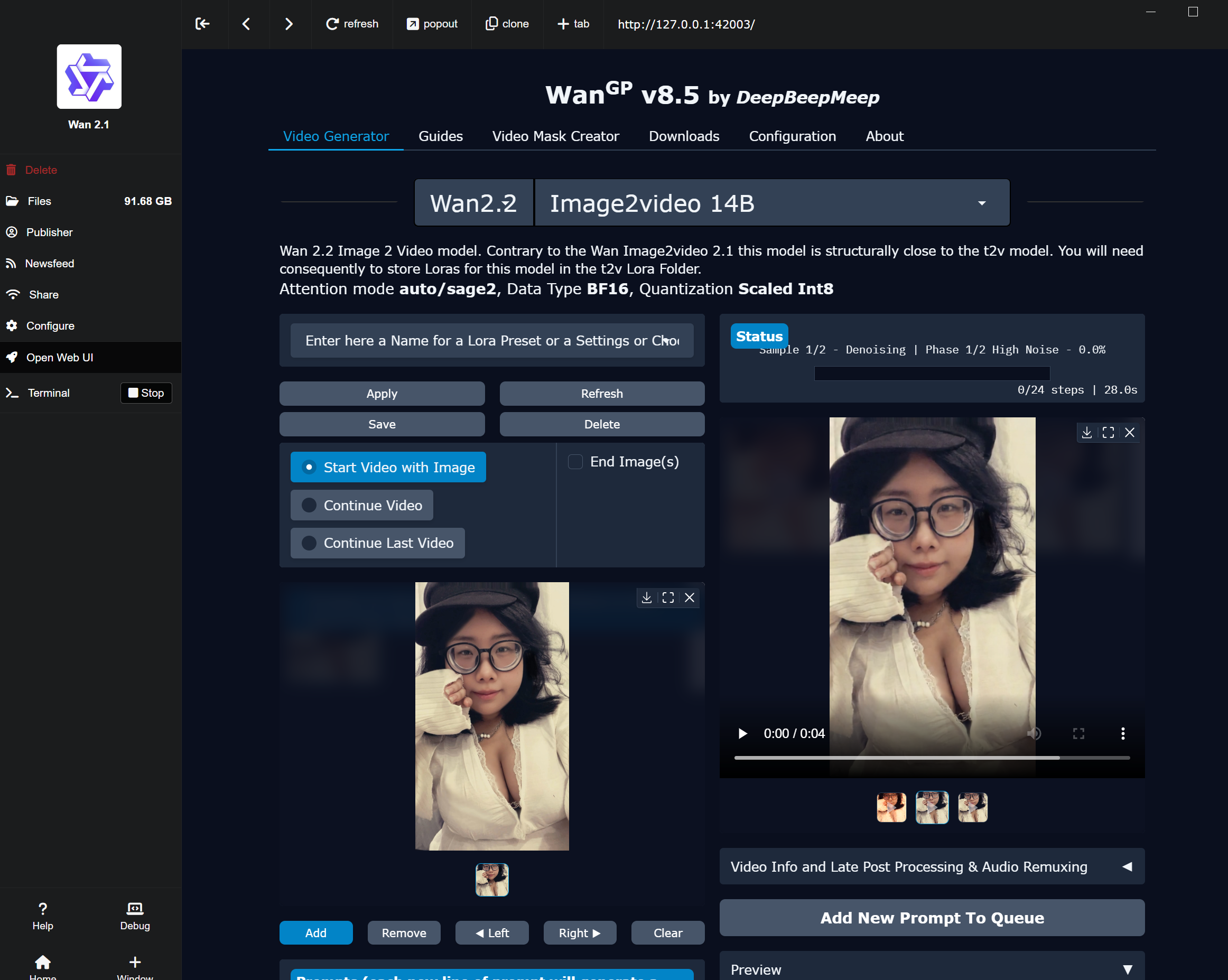Clear all start images
Viewport: 1228px width, 980px height.
pyautogui.click(x=667, y=933)
